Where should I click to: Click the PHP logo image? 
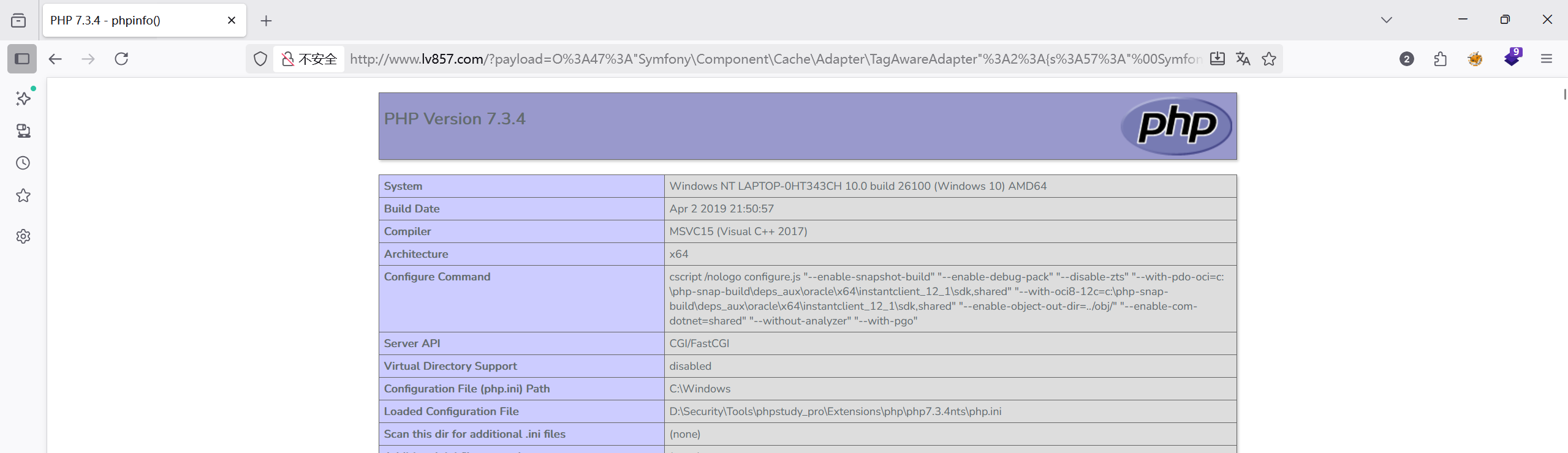coord(1176,125)
